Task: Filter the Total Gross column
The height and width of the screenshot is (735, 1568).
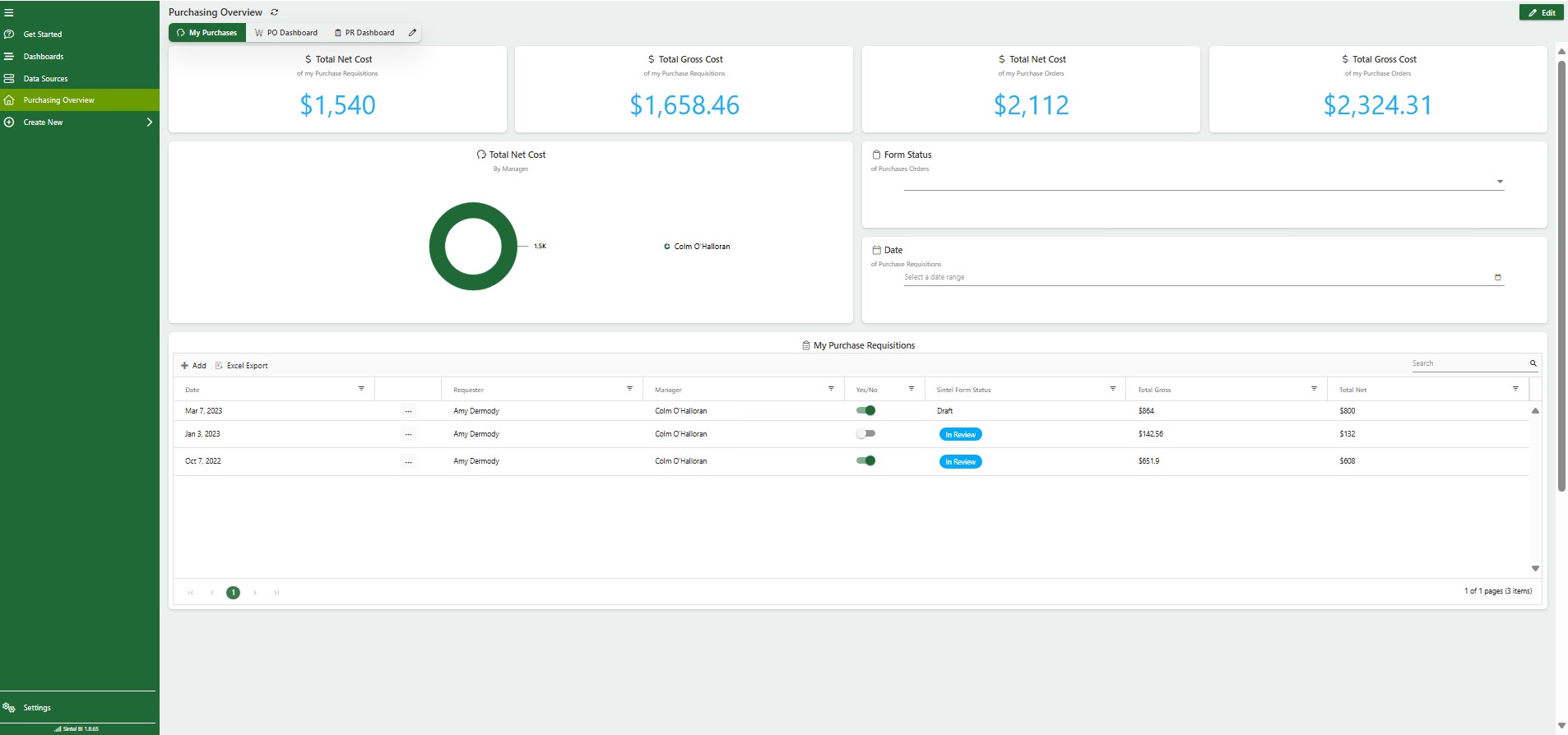Action: pos(1314,389)
